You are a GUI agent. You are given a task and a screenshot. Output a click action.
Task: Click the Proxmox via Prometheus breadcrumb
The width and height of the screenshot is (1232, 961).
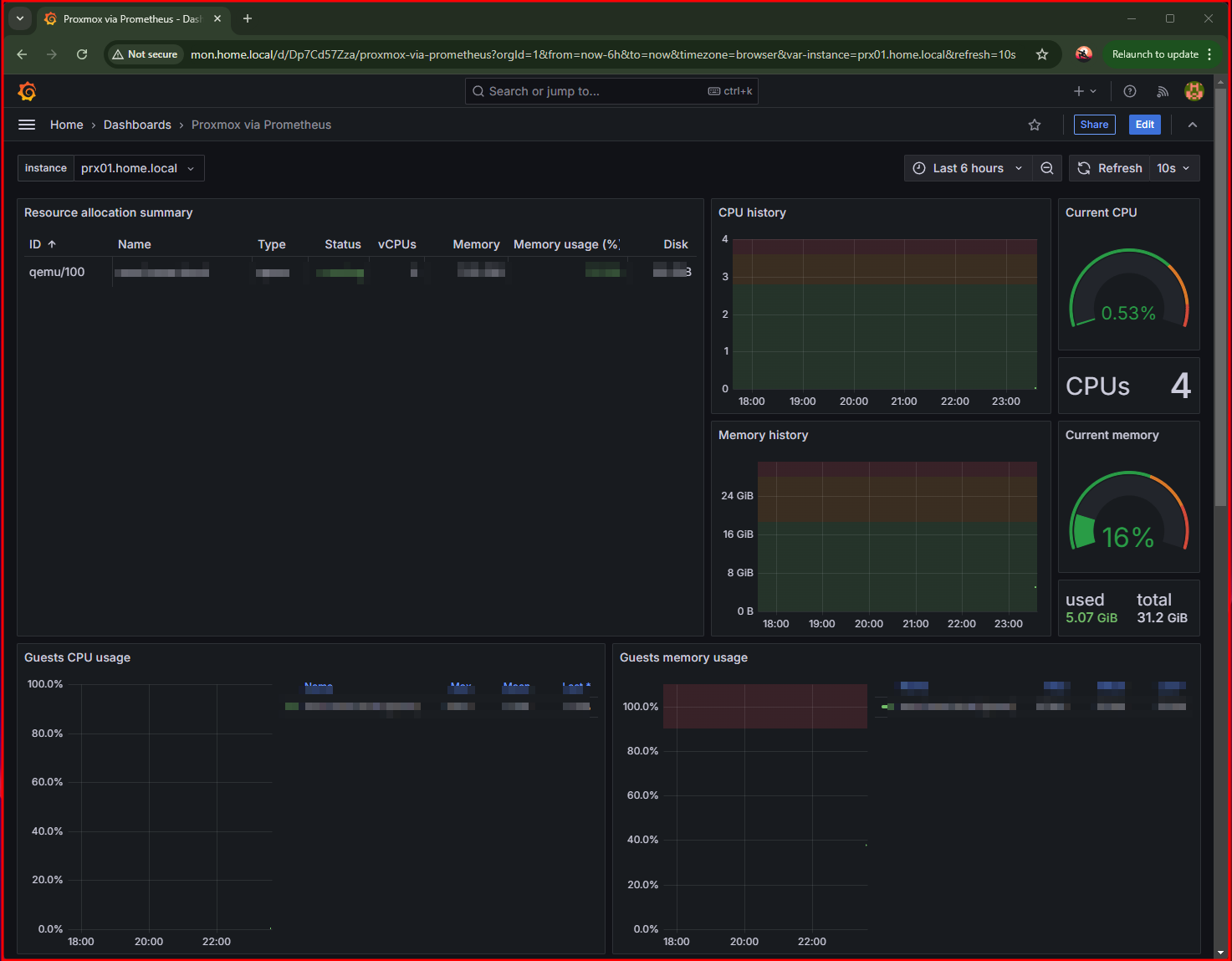click(261, 125)
